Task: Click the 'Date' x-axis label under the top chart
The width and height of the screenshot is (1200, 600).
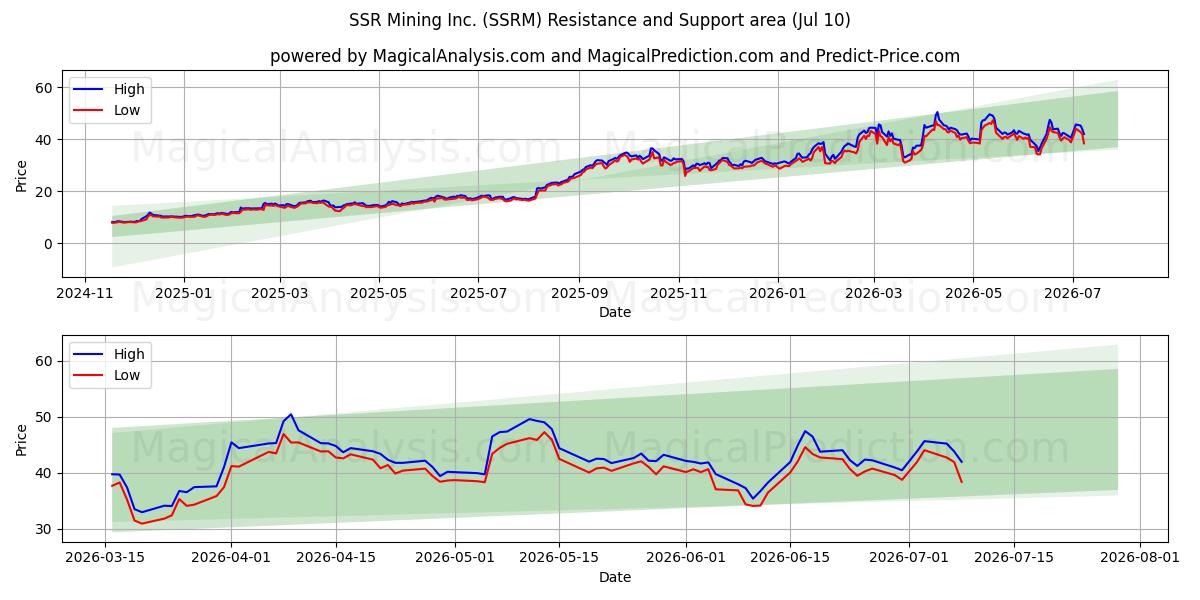Action: (615, 312)
